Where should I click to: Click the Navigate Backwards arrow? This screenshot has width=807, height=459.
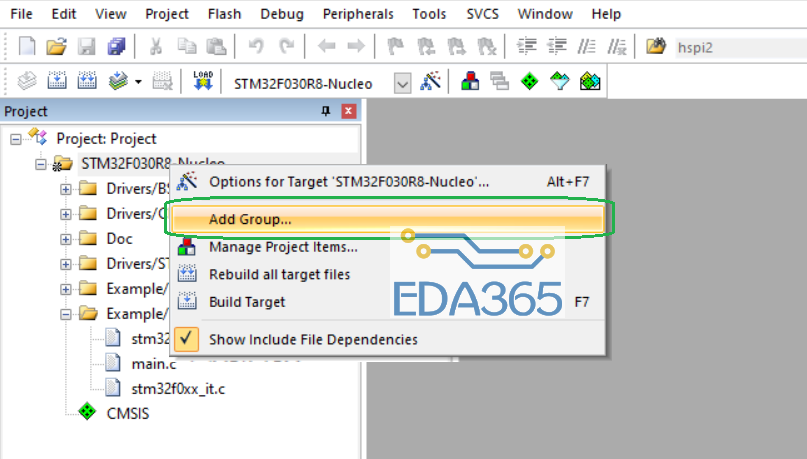click(326, 47)
